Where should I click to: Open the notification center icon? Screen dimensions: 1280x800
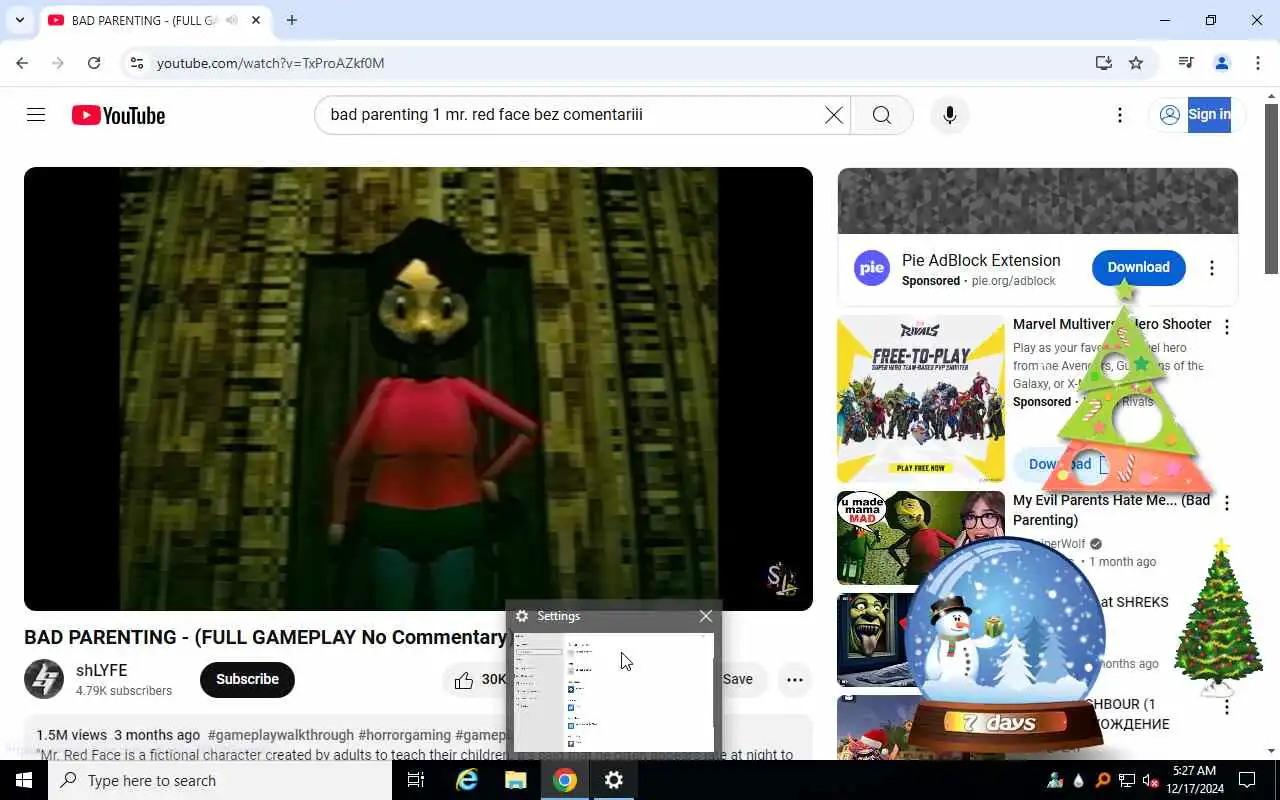[1247, 780]
